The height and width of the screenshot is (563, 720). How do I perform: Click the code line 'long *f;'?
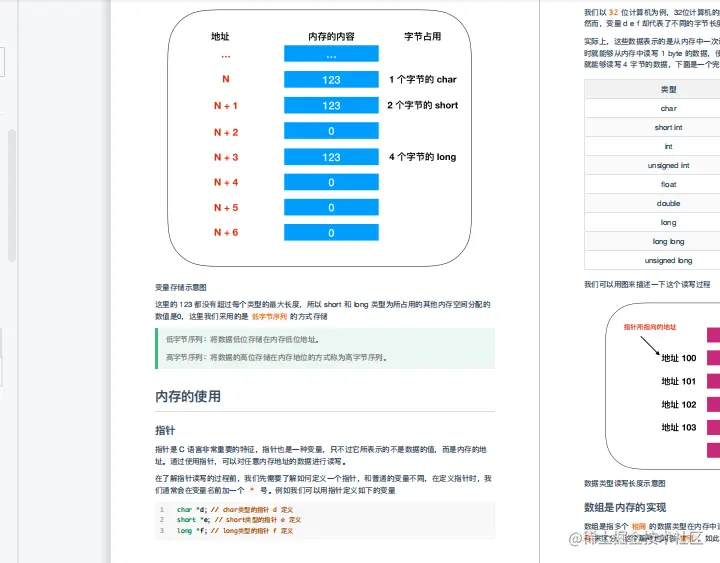[x=235, y=530]
